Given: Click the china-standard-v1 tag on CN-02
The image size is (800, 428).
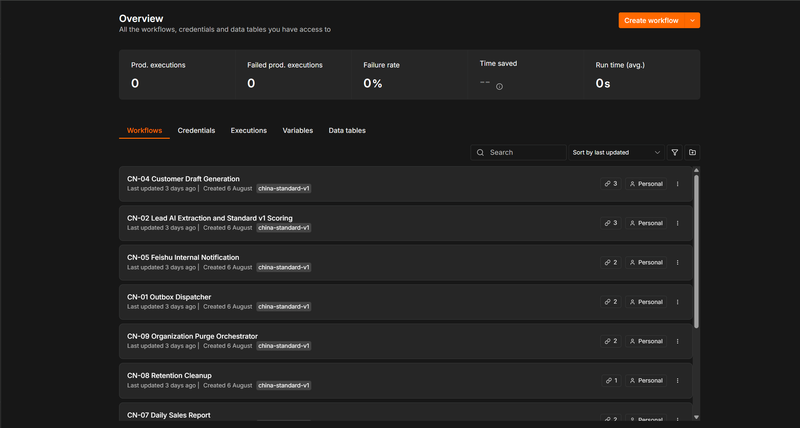Looking at the screenshot, I should click(x=284, y=228).
